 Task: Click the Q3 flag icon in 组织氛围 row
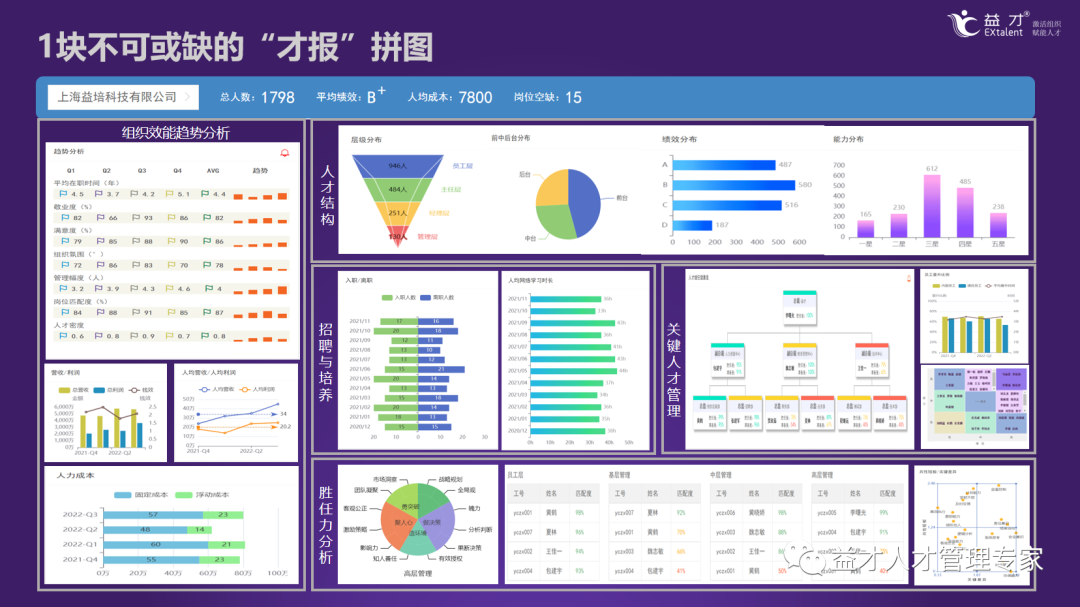click(x=135, y=265)
